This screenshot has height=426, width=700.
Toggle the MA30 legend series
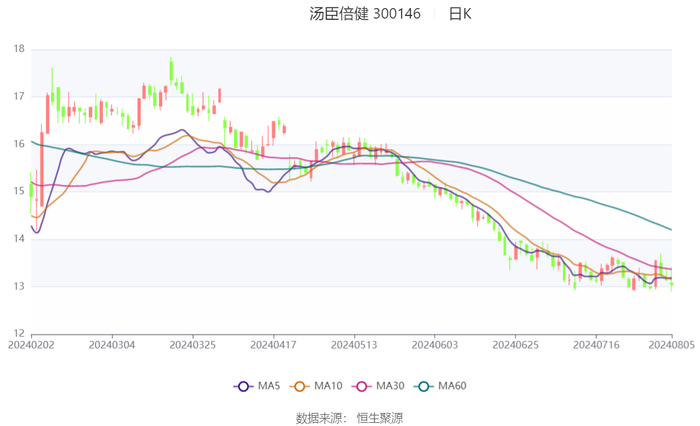pyautogui.click(x=378, y=386)
